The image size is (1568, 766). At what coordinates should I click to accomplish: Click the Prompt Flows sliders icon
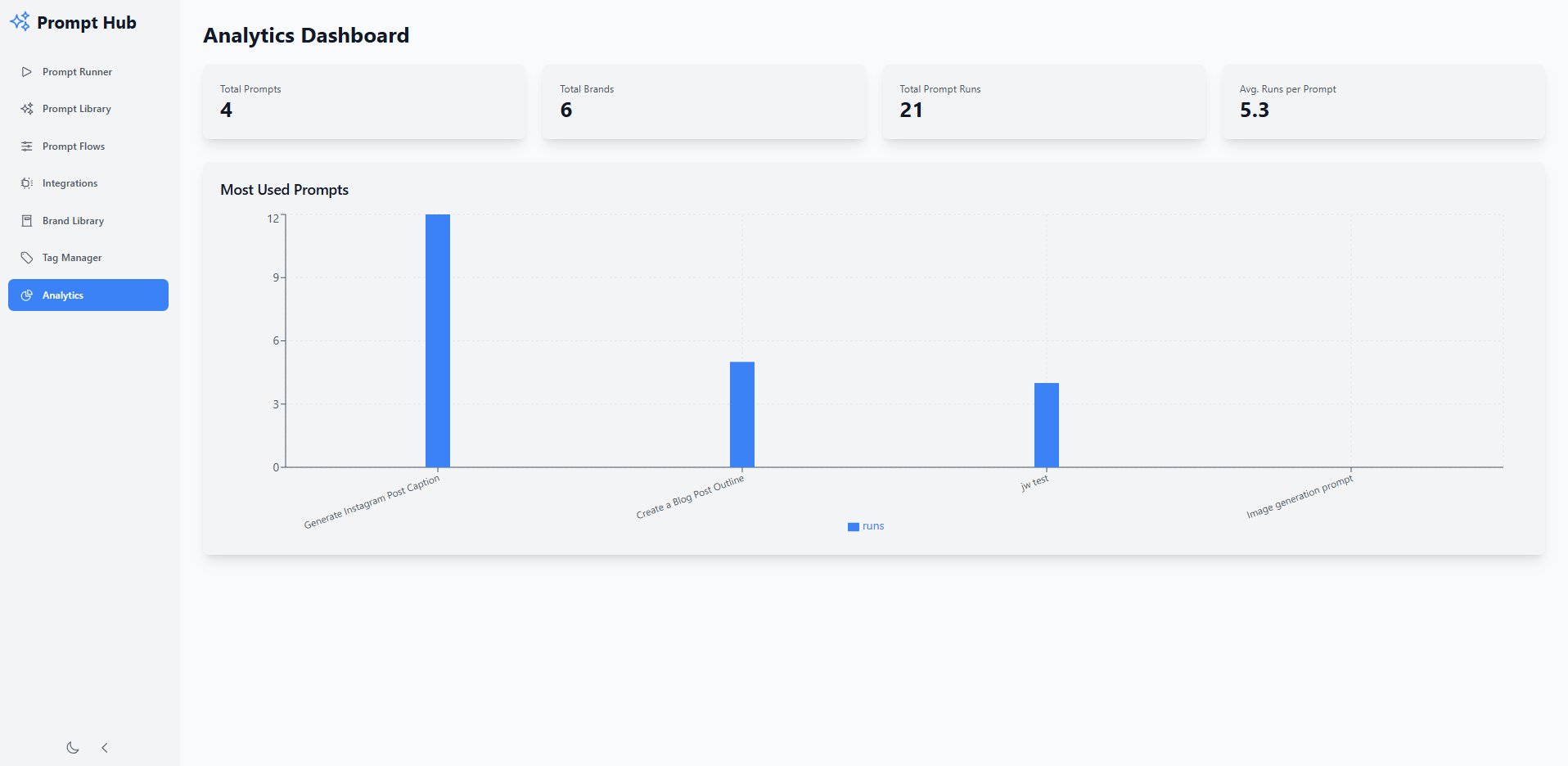27,146
